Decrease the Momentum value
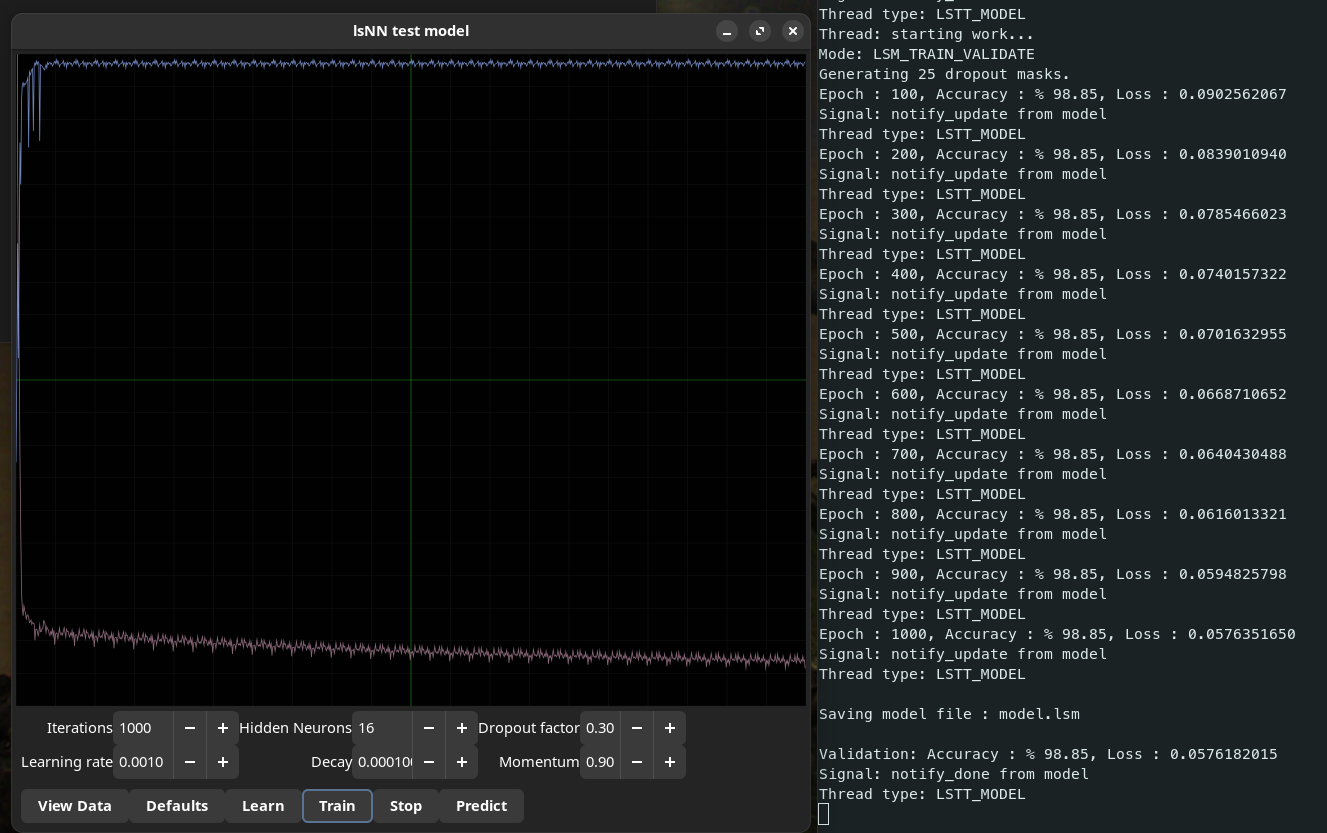 pyautogui.click(x=636, y=761)
